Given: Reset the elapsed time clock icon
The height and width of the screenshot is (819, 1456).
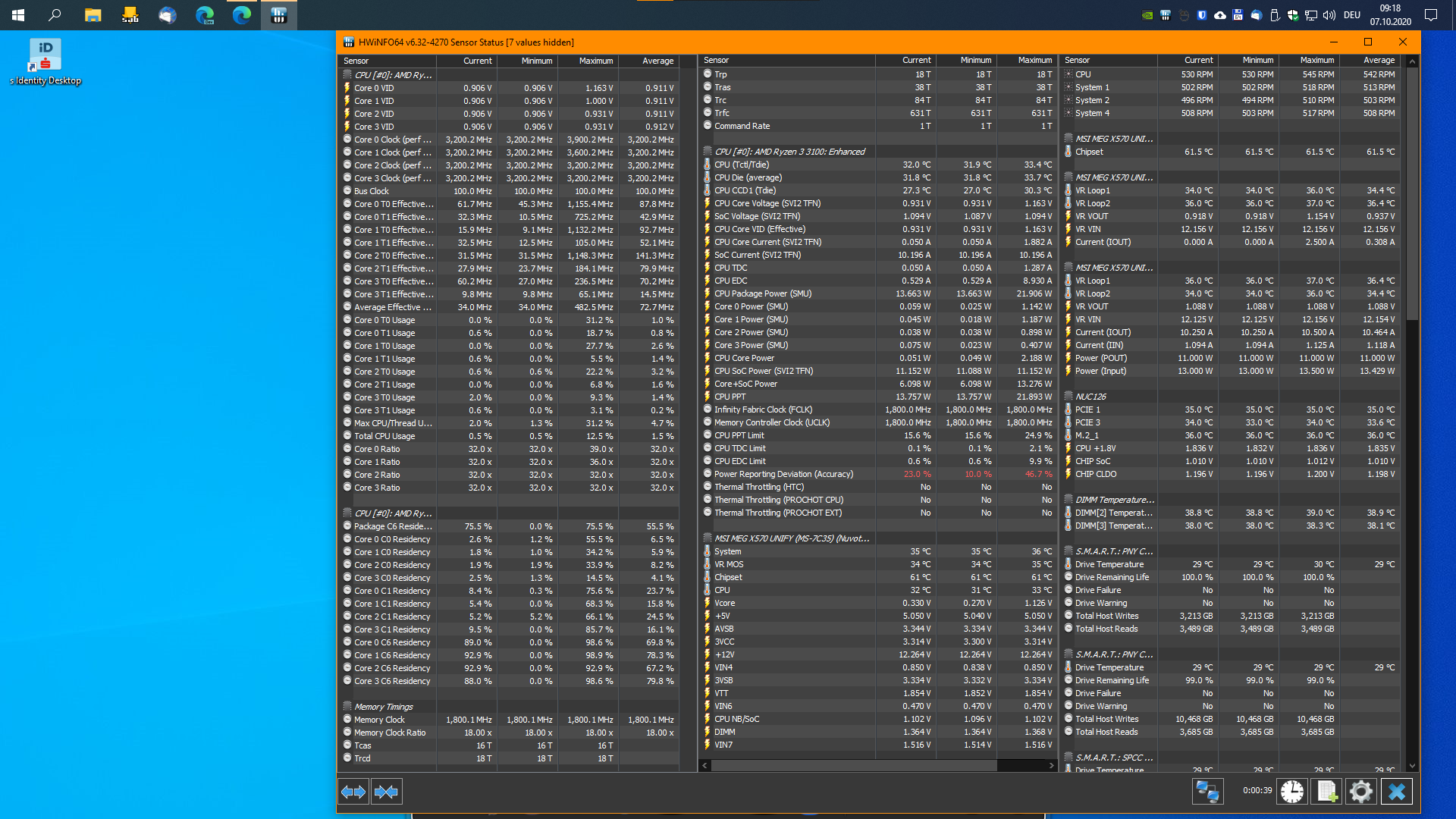Looking at the screenshot, I should tap(1292, 792).
